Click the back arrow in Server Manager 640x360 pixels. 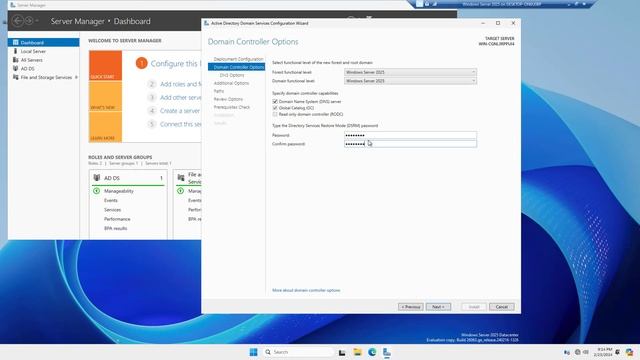18,20
